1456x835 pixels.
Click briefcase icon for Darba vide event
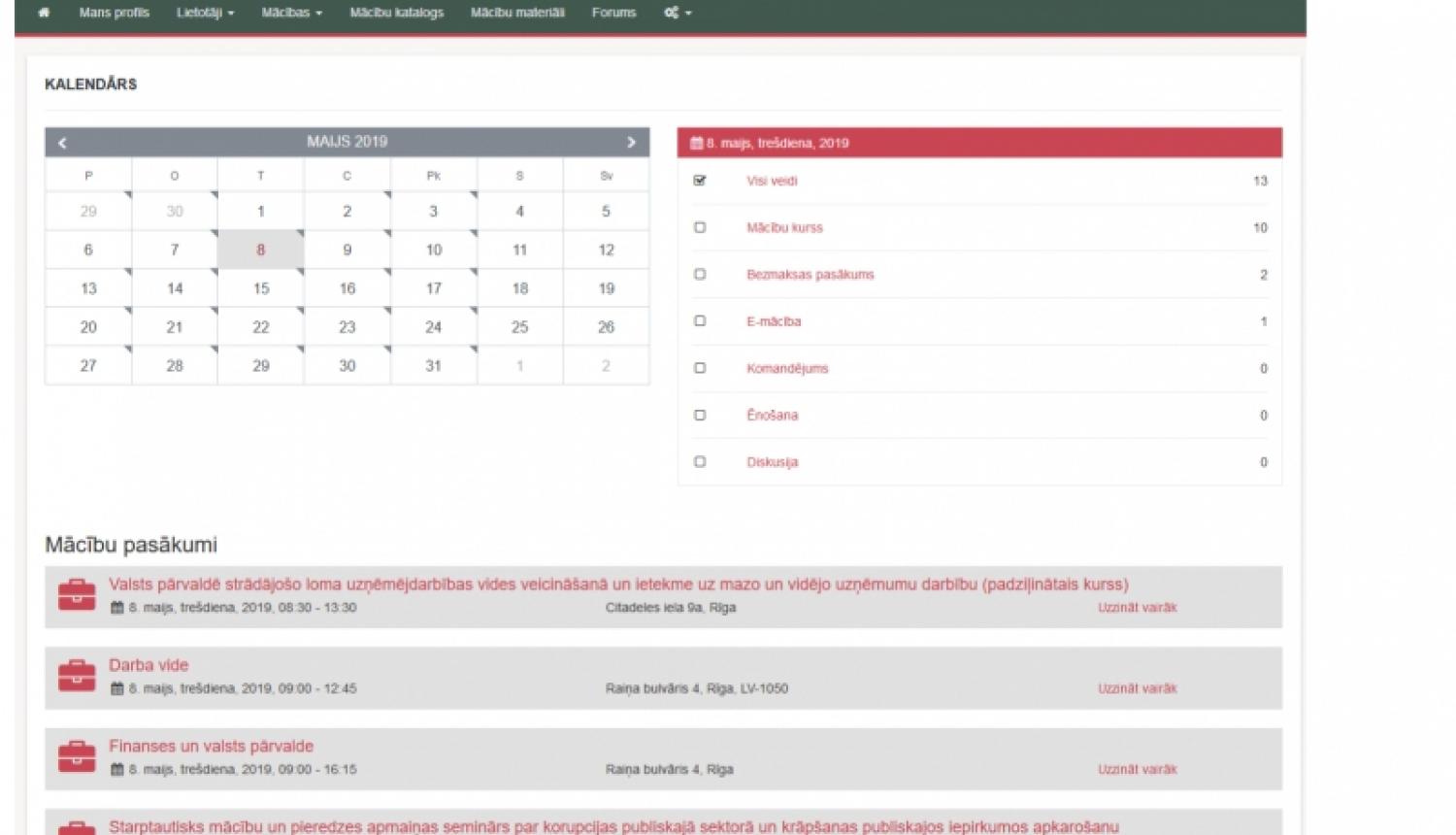click(x=77, y=676)
